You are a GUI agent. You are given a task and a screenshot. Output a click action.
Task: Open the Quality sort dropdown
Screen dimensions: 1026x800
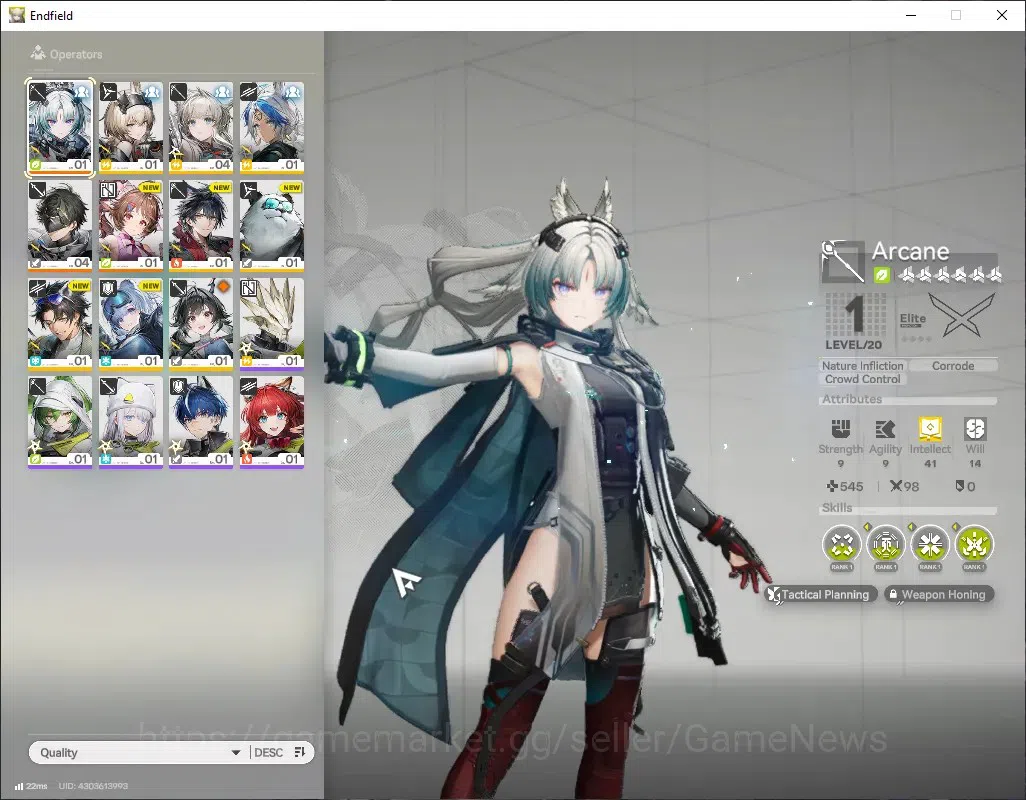coord(139,752)
